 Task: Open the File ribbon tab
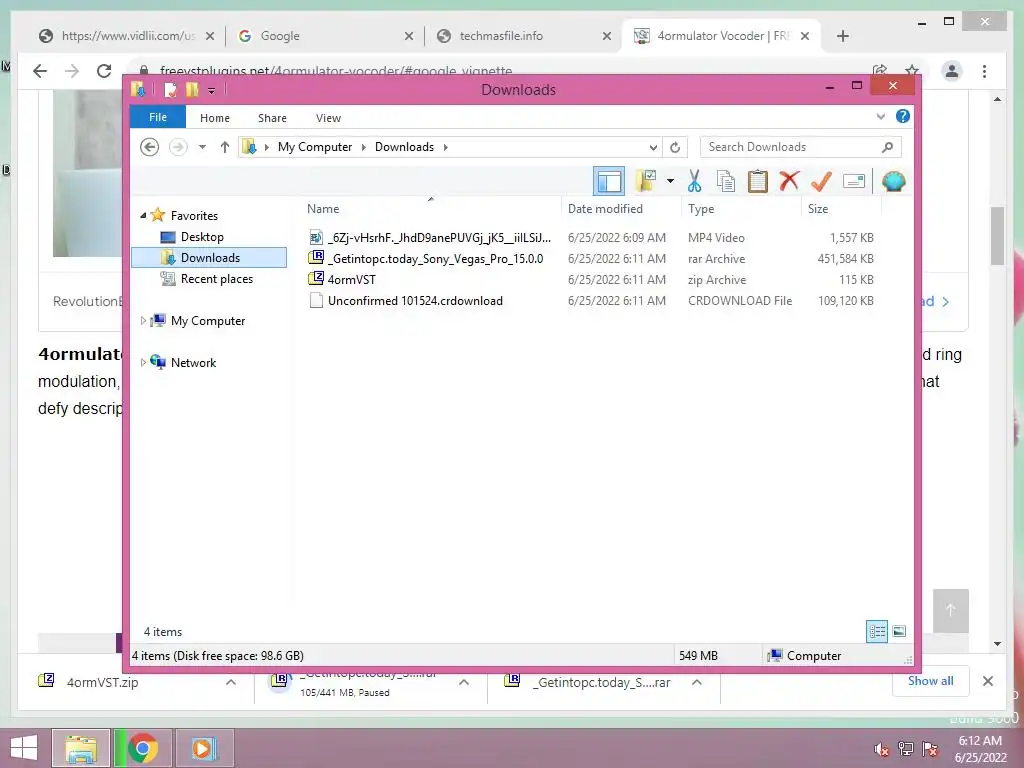click(158, 118)
